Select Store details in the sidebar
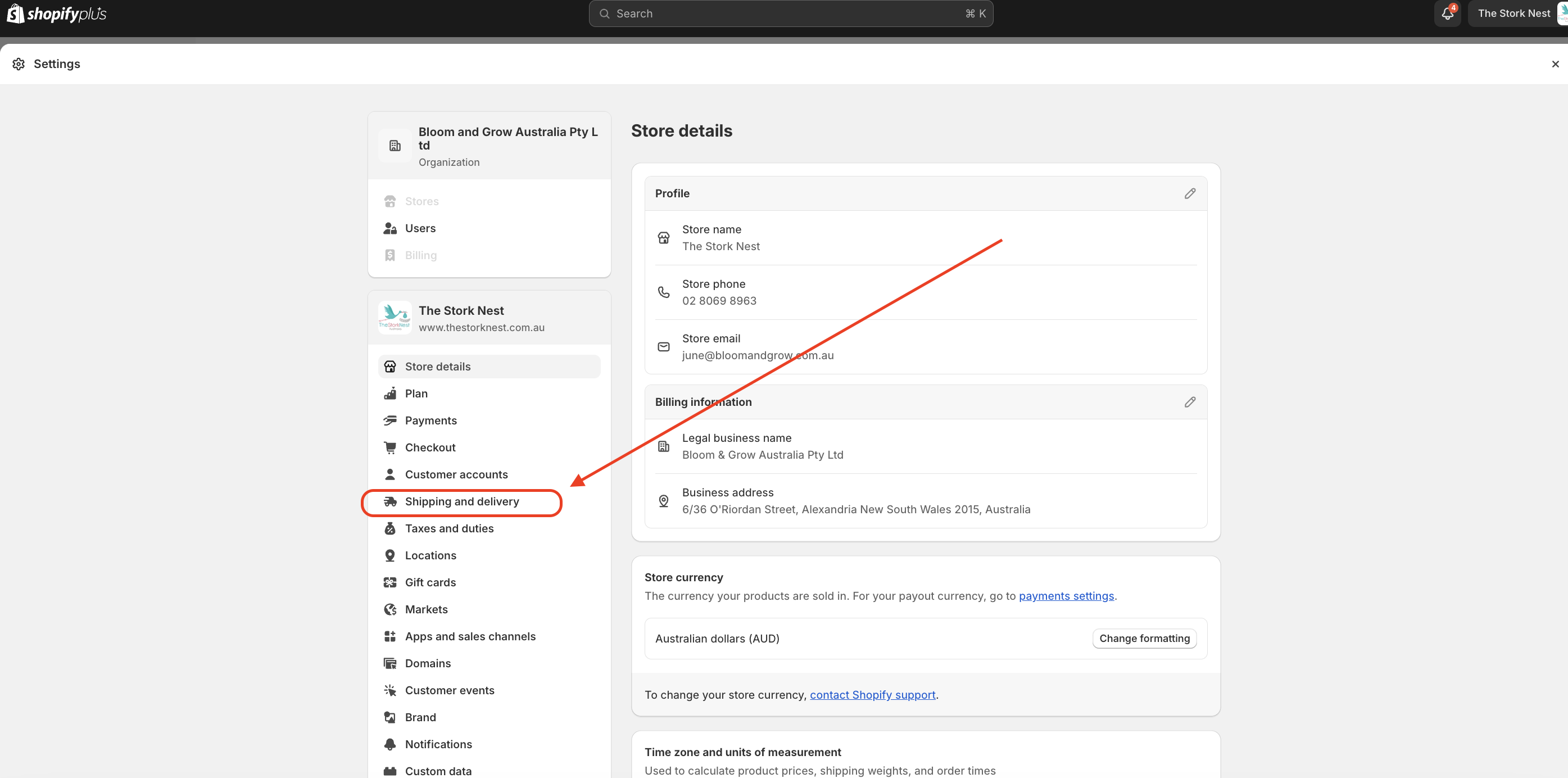The width and height of the screenshot is (1568, 778). 490,367
